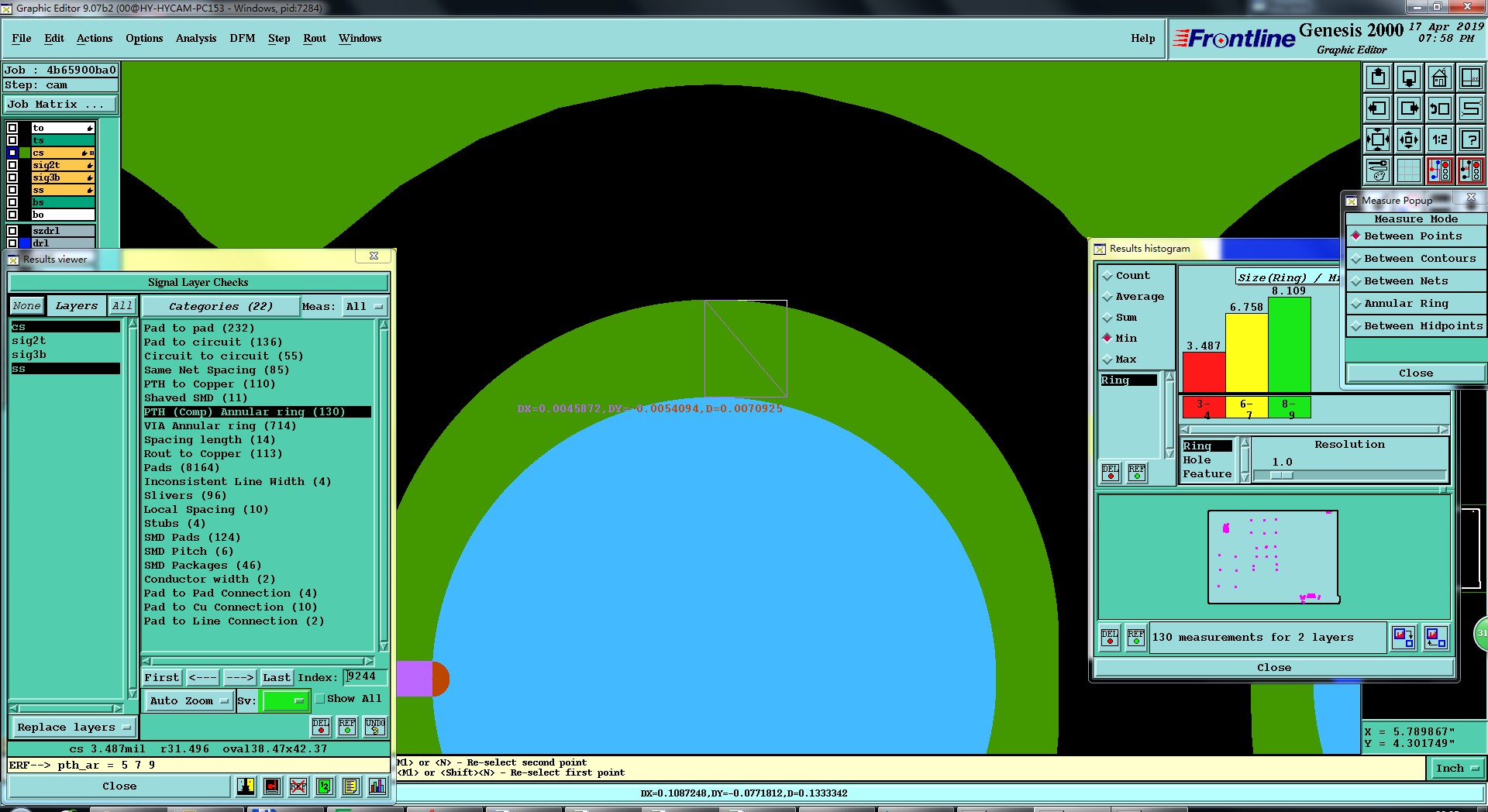
Task: Click the REF icon beside UNDO in Results viewer
Action: coord(347,727)
